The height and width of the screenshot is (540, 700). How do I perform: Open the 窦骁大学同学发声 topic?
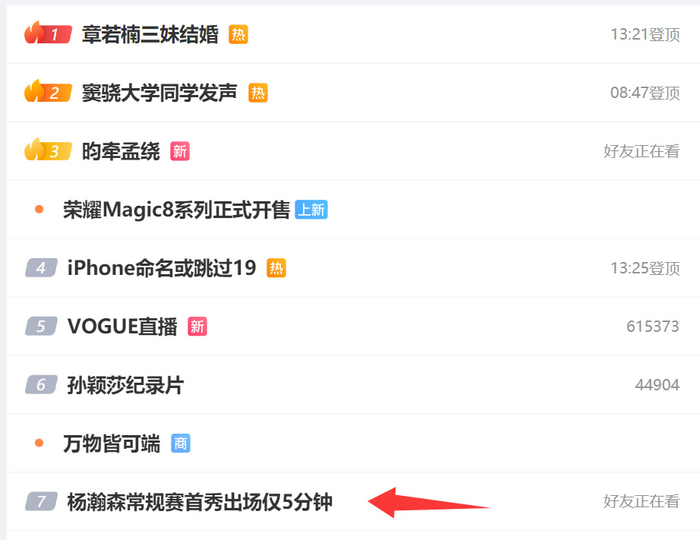click(159, 93)
